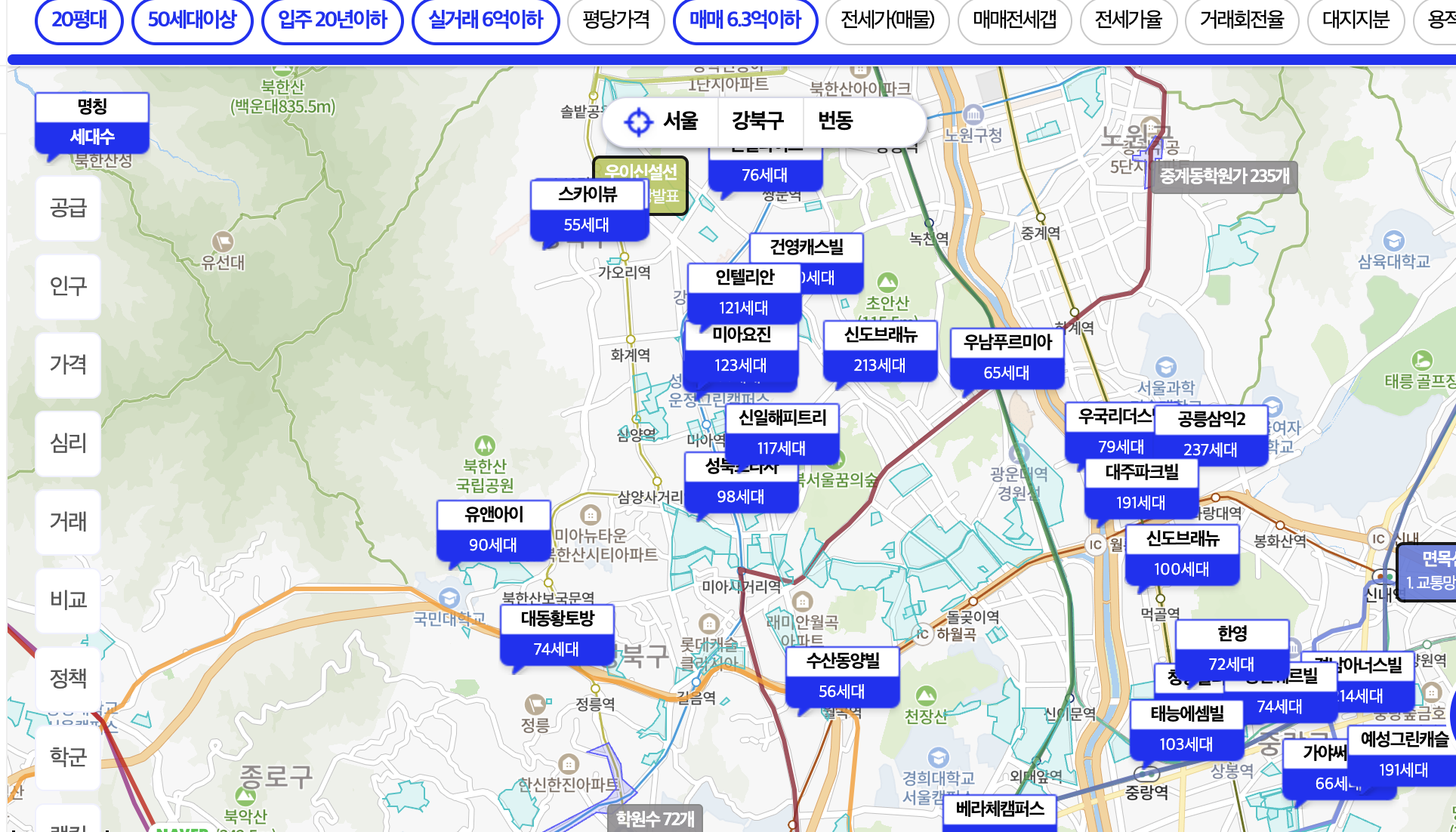Select the 대지지분 filter chip
This screenshot has height=832, width=1456.
click(1356, 20)
